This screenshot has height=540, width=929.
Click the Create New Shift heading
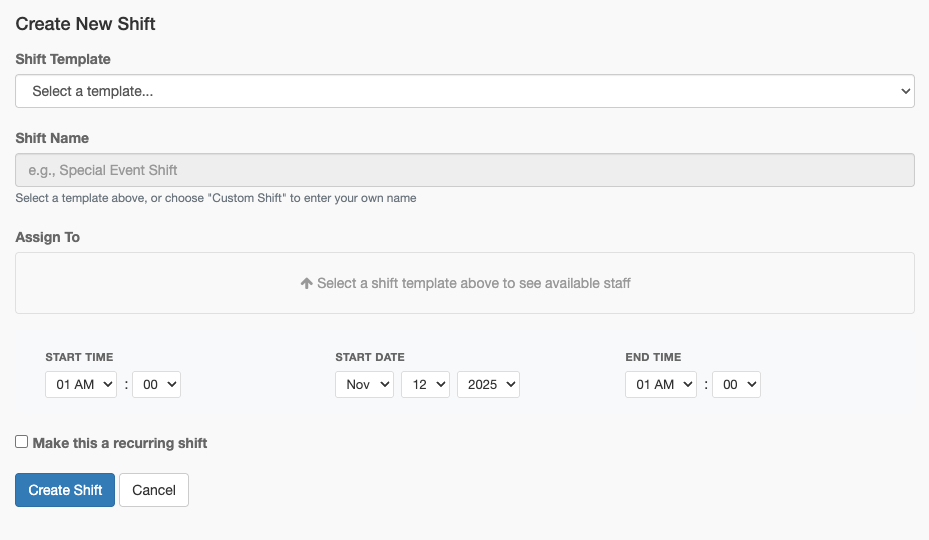pos(86,23)
